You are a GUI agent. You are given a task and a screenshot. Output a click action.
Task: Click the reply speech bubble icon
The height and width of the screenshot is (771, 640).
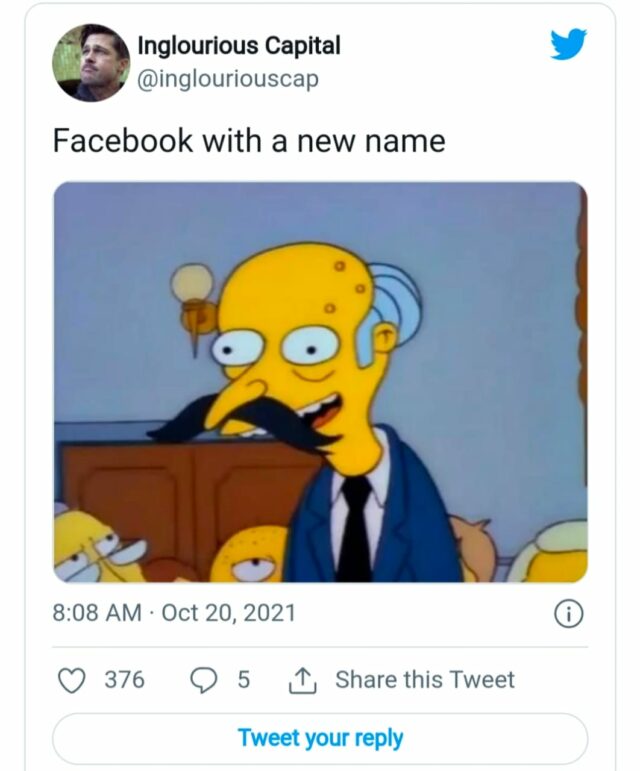[204, 680]
